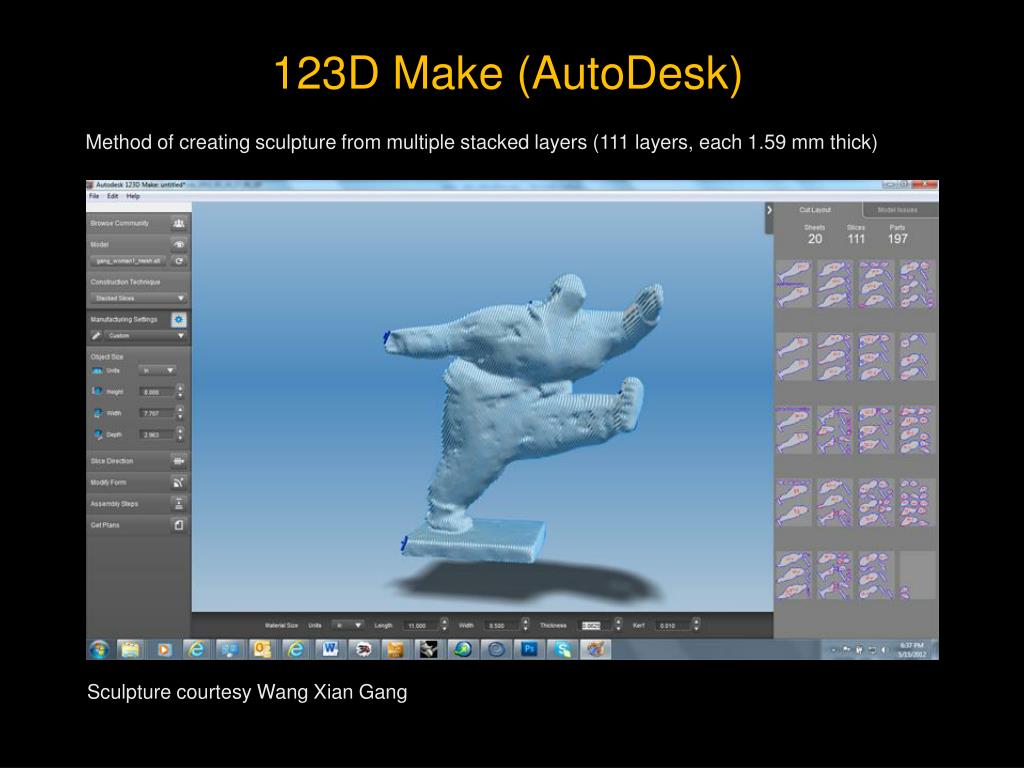Open Material Size units dropdown
Screen dimensions: 1024x768
(x=348, y=626)
